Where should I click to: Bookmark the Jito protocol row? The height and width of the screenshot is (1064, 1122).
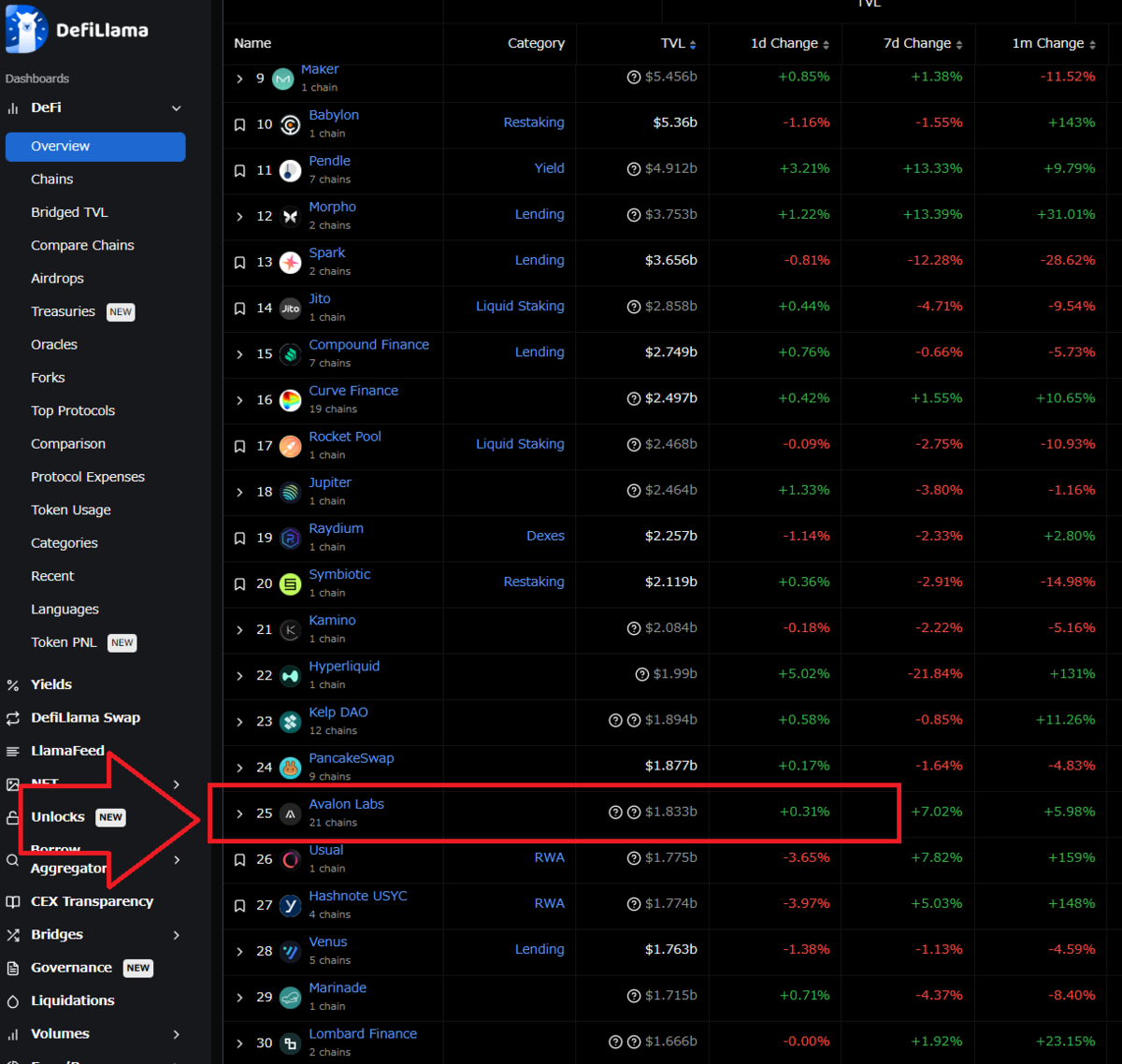point(240,308)
